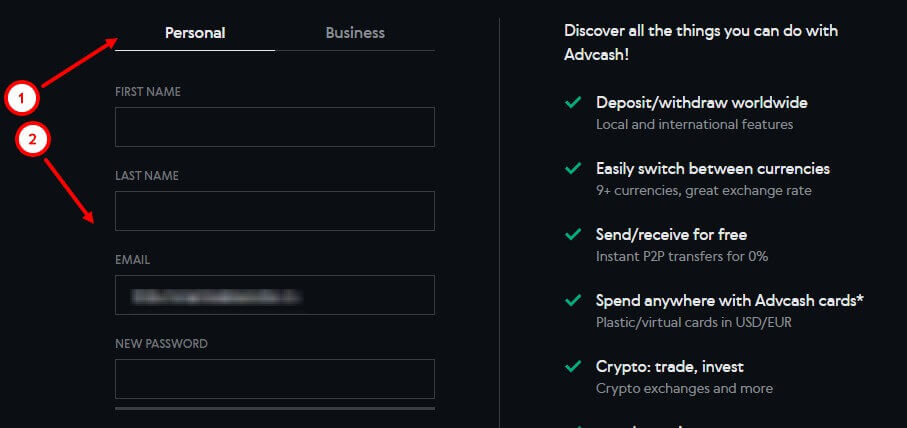Viewport: 907px width, 428px height.
Task: Focus the Email input field
Action: 275,295
